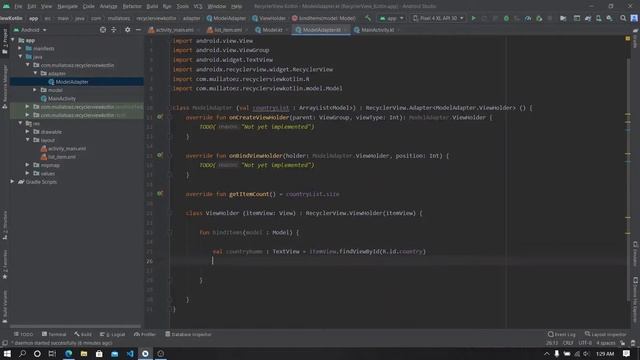Open the Logcat tool window
Image resolution: width=640 pixels, height=360 pixels.
click(113, 334)
